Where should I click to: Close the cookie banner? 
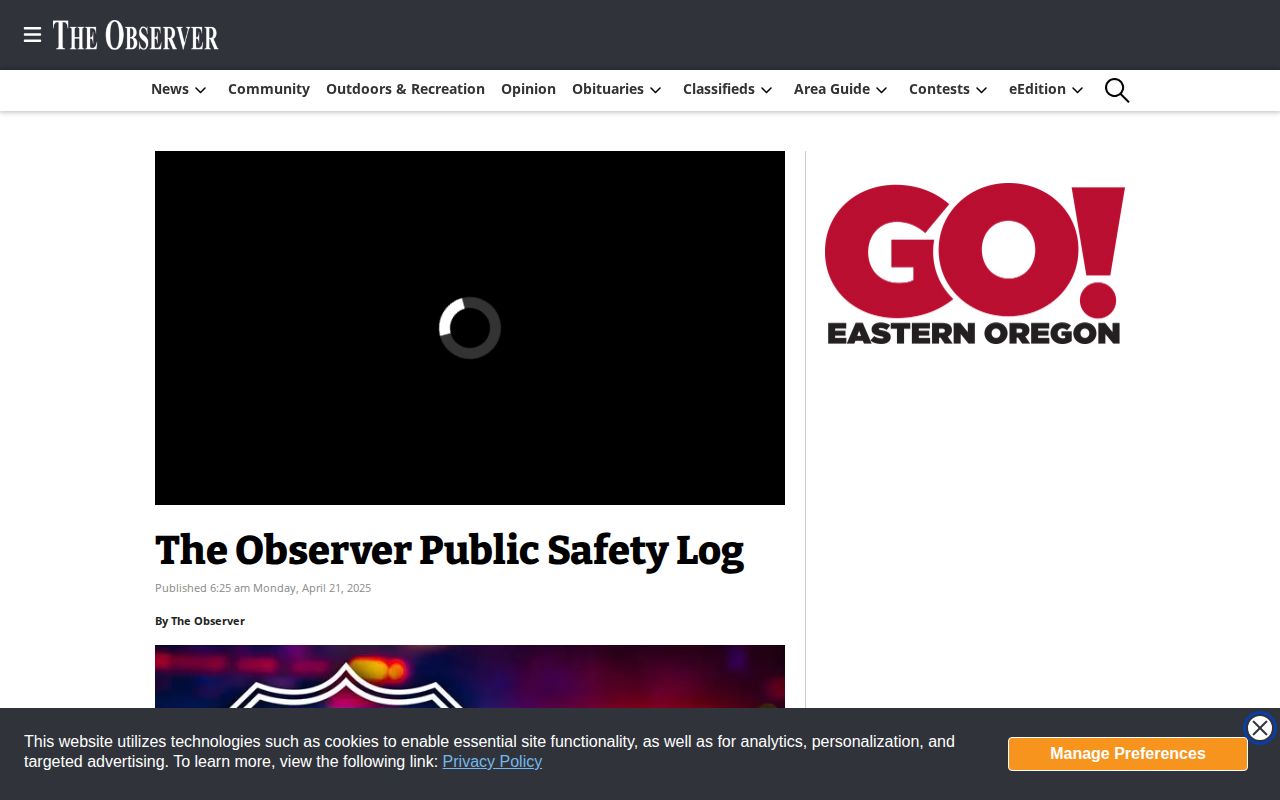1260,728
